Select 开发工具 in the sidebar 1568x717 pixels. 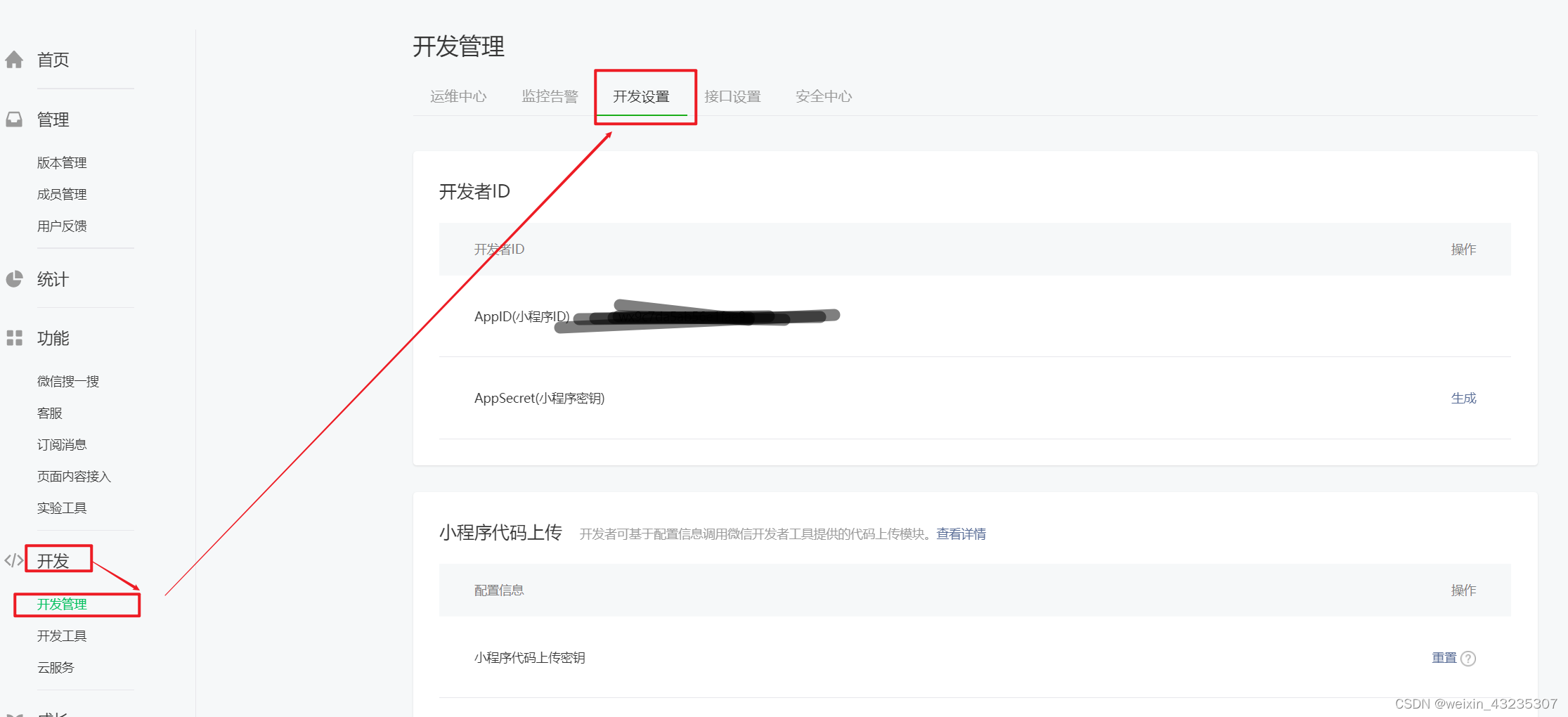(62, 635)
